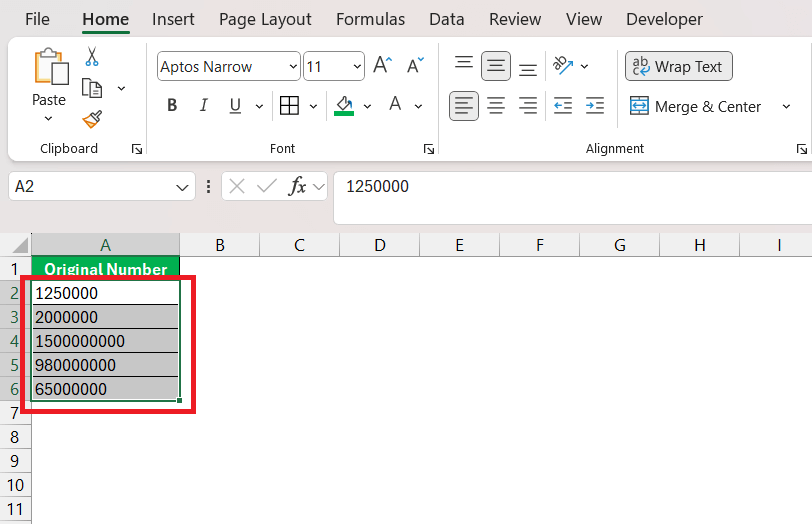Copy selection using Copy icon

[x=92, y=89]
